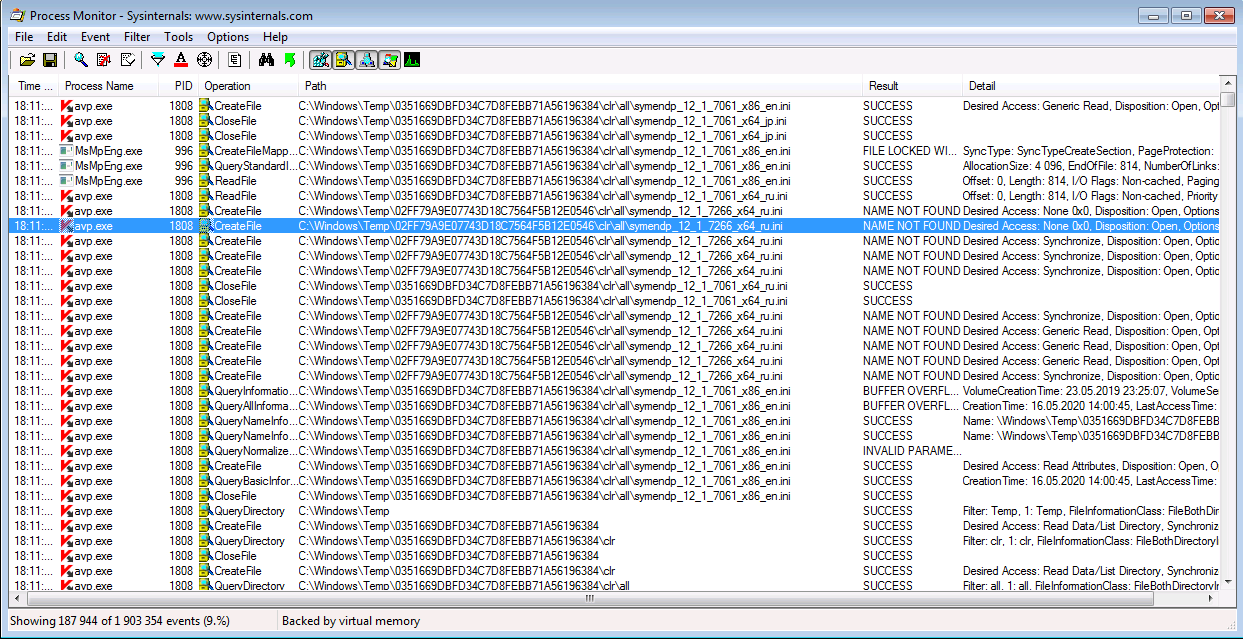Click the horizontal scrollbar thumb

point(589,598)
